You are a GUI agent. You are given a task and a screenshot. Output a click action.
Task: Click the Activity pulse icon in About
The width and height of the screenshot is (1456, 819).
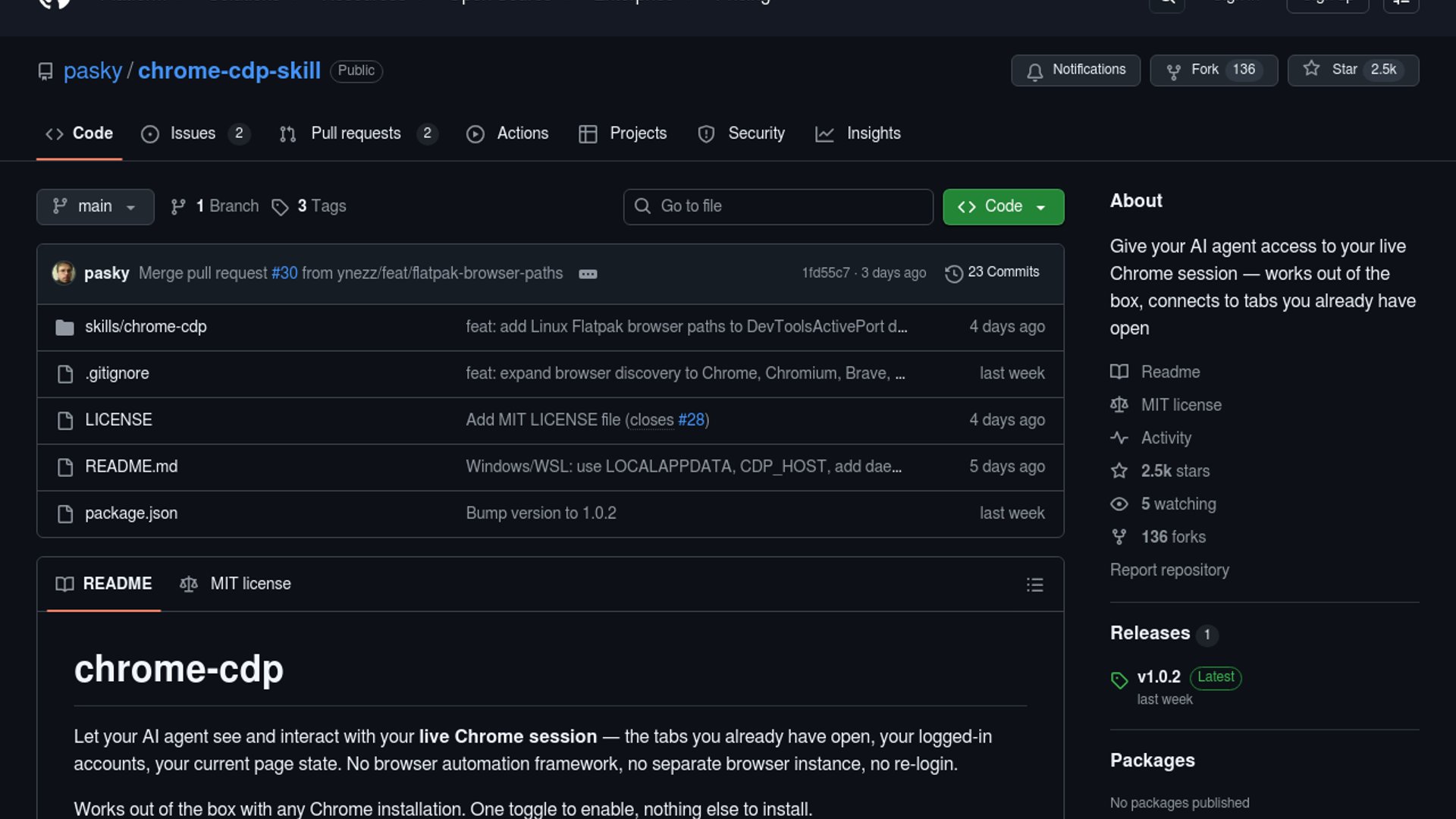pos(1119,438)
